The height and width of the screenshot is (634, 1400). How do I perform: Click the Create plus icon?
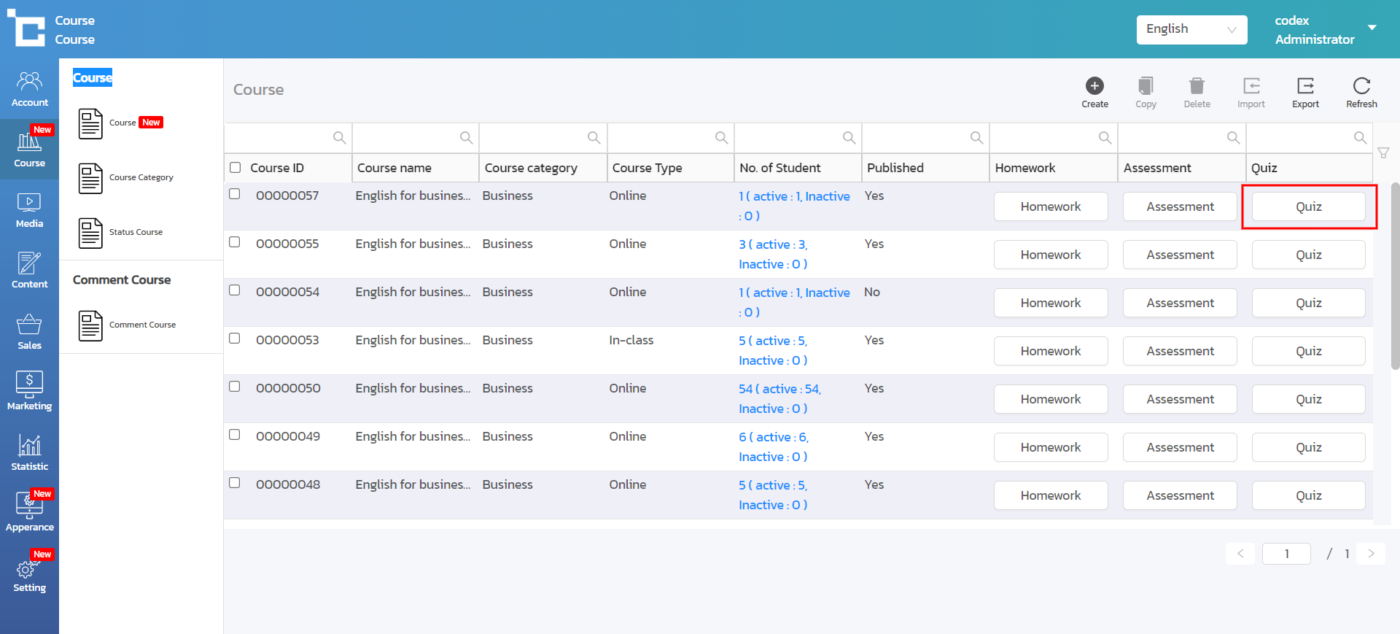(x=1094, y=86)
